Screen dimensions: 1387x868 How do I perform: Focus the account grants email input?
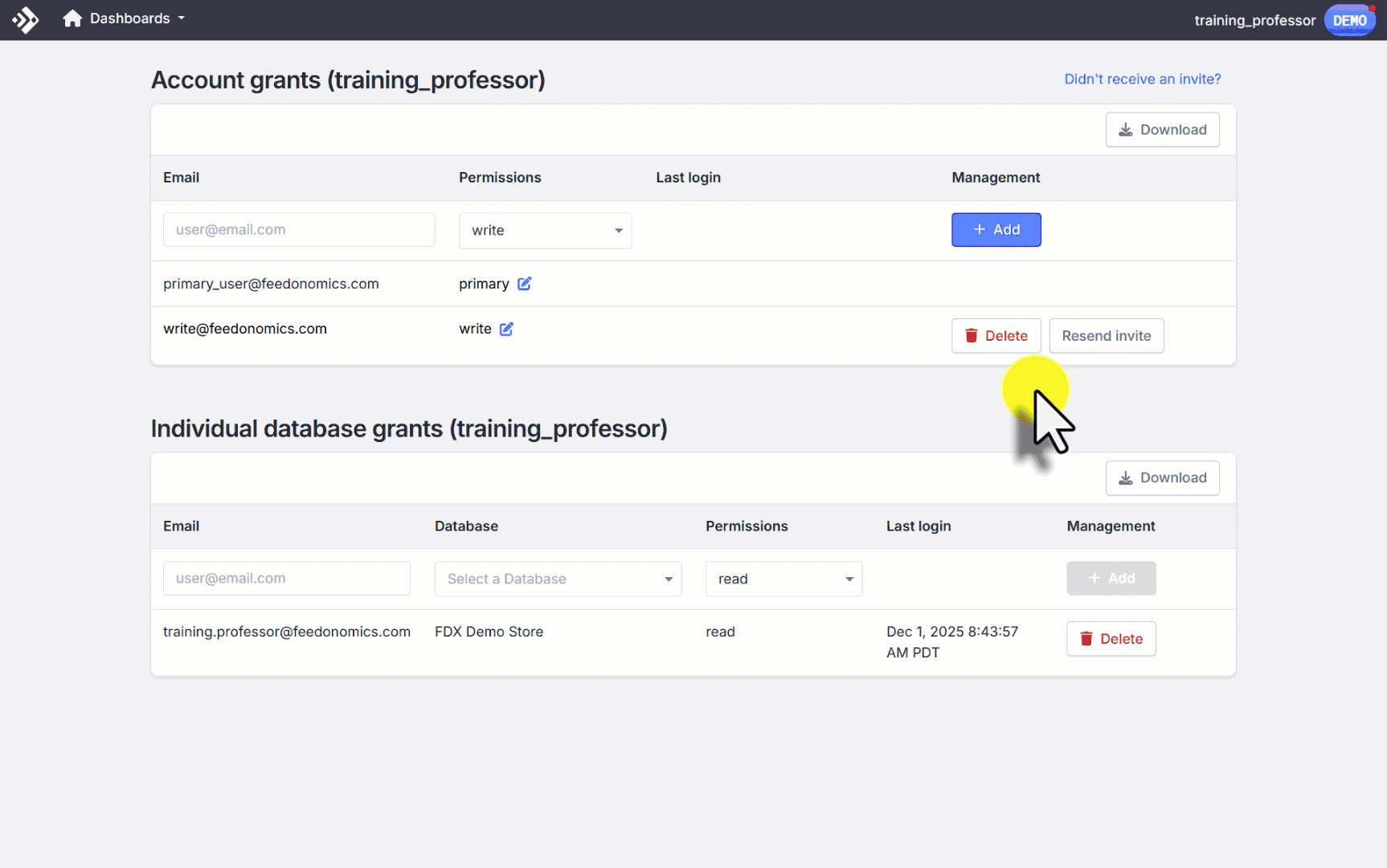tap(299, 230)
